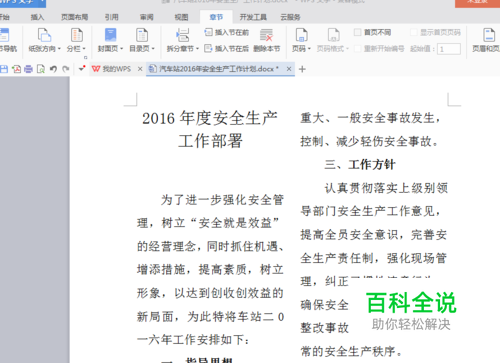Switch to the 我的WPS document tab
The image size is (500, 363).
pyautogui.click(x=116, y=69)
